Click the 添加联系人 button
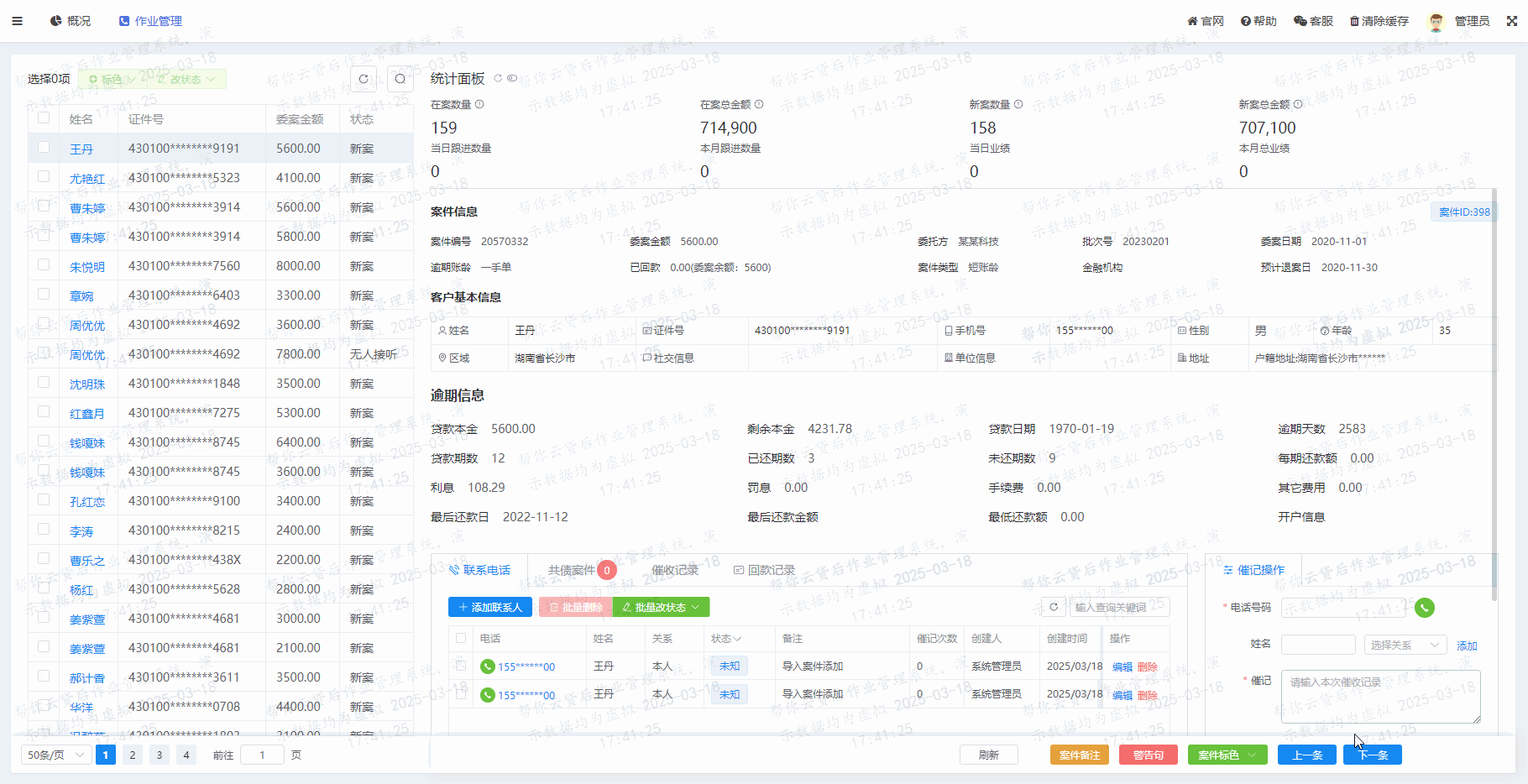 tap(489, 607)
